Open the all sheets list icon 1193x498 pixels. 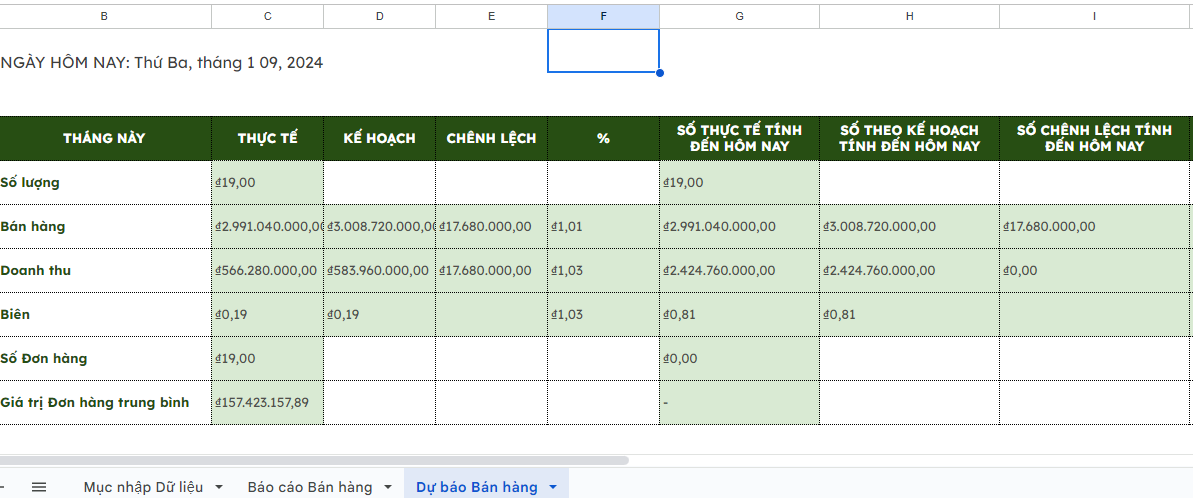tap(40, 487)
